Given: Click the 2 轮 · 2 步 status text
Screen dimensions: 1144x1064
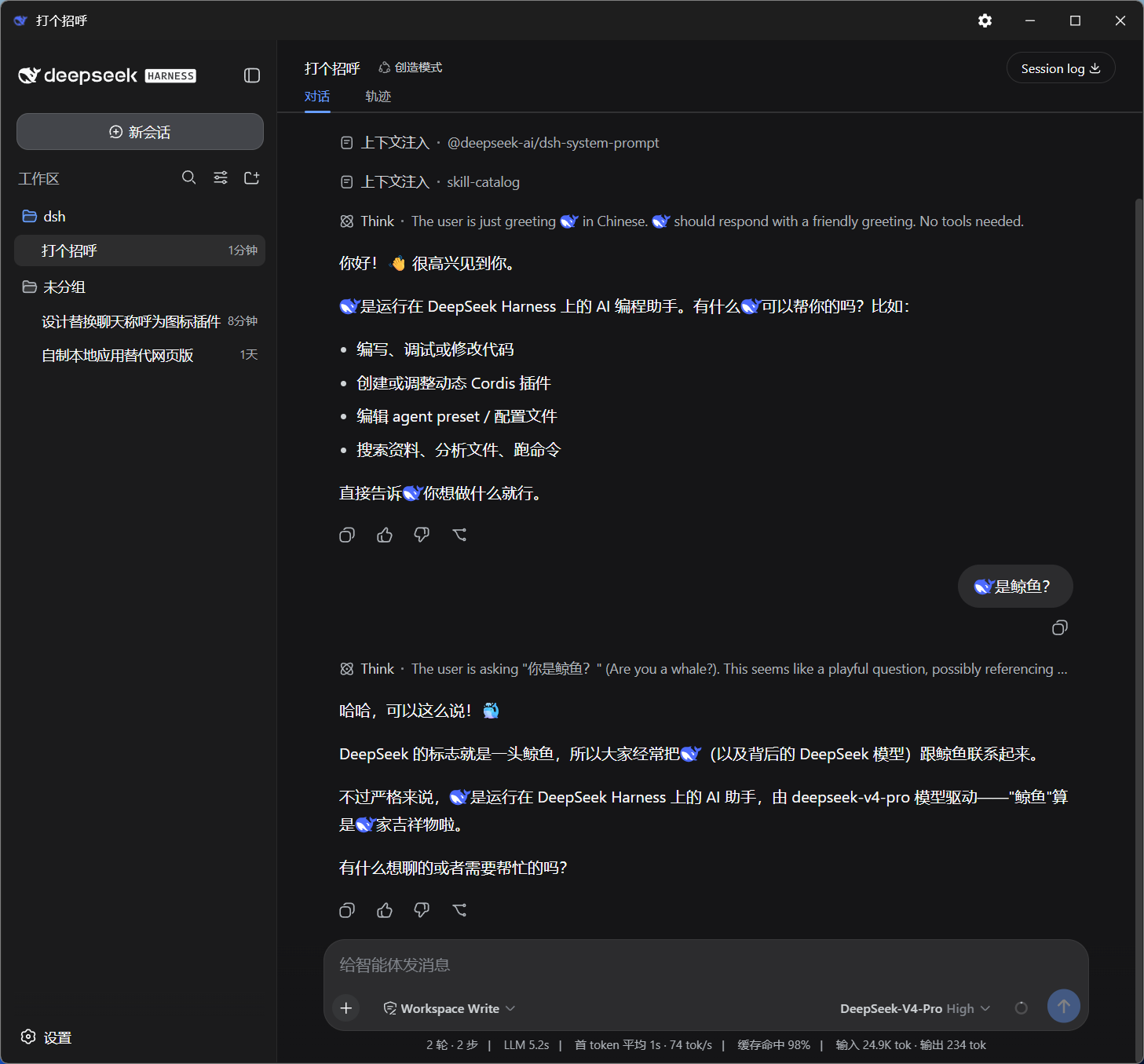Looking at the screenshot, I should (452, 1045).
